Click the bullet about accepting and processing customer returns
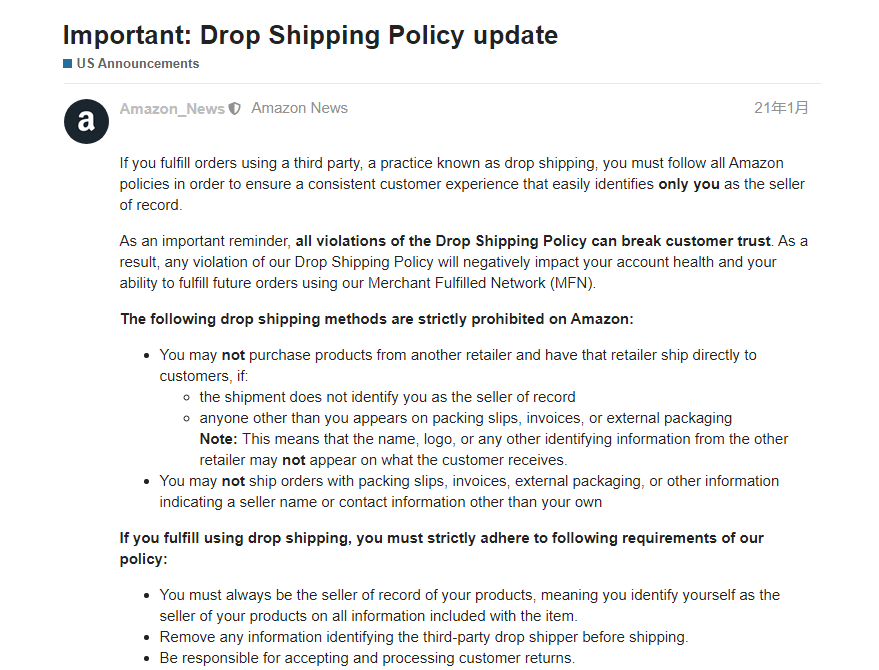 367,658
